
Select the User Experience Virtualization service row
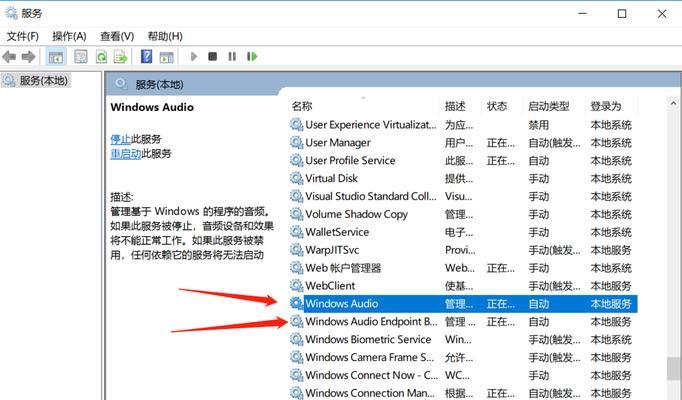[463, 125]
